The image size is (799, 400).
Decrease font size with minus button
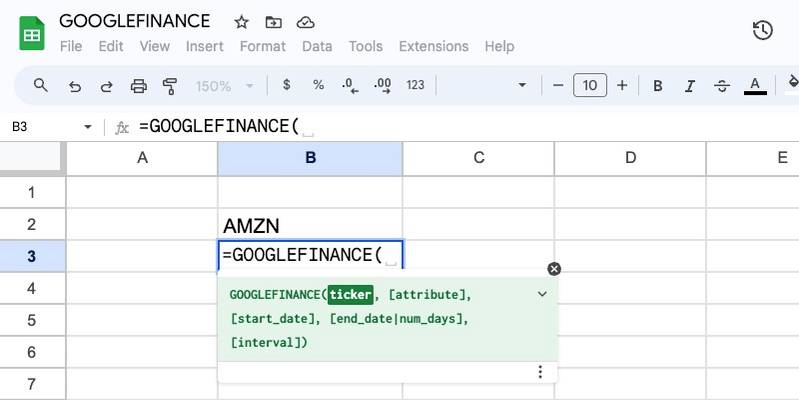pyautogui.click(x=558, y=85)
